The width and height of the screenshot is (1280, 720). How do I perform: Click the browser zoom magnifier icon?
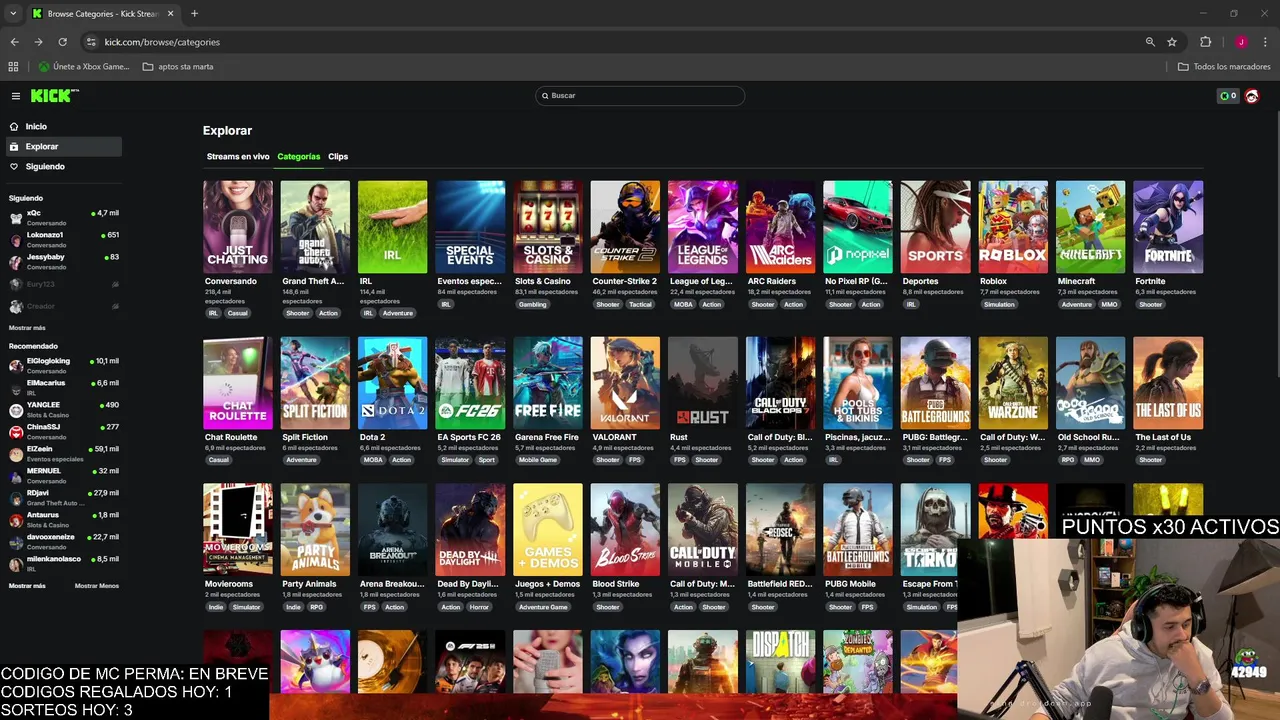pos(1150,42)
